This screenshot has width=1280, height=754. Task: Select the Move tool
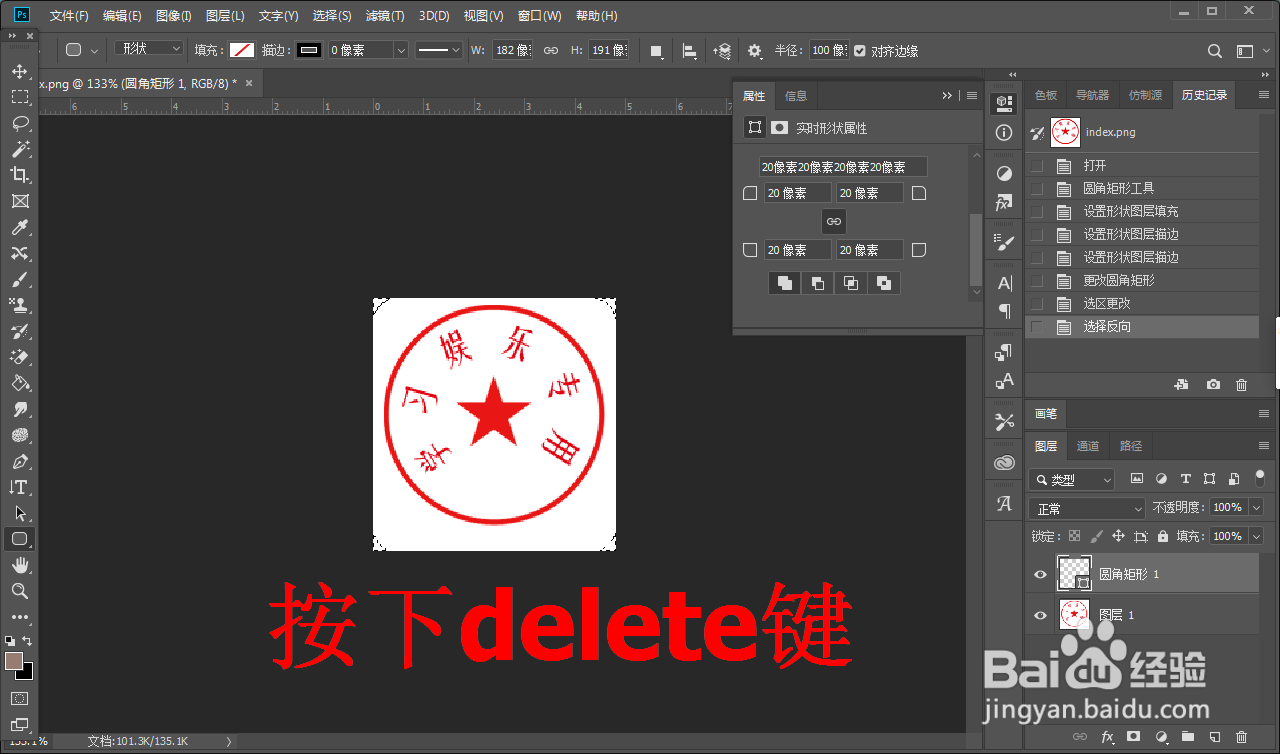tap(19, 71)
